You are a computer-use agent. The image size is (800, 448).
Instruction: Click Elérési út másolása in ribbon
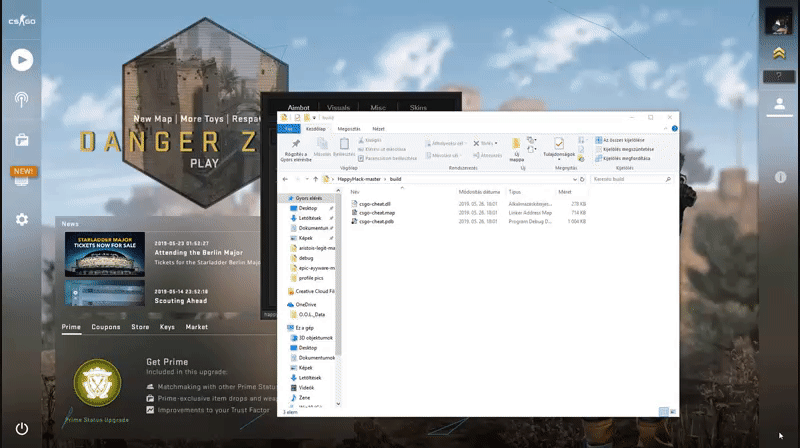tap(382, 149)
